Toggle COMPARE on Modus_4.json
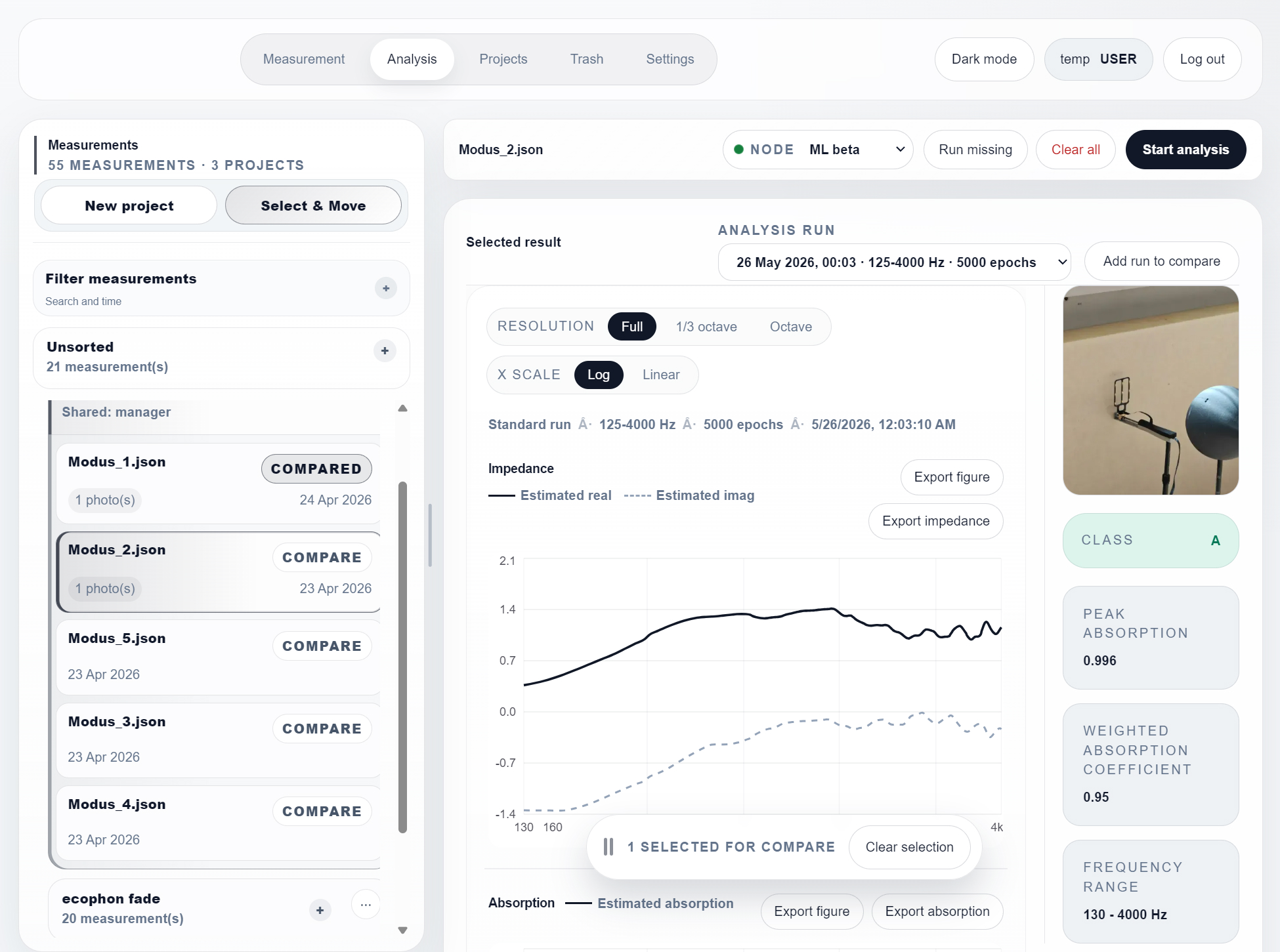The image size is (1280, 952). tap(322, 811)
